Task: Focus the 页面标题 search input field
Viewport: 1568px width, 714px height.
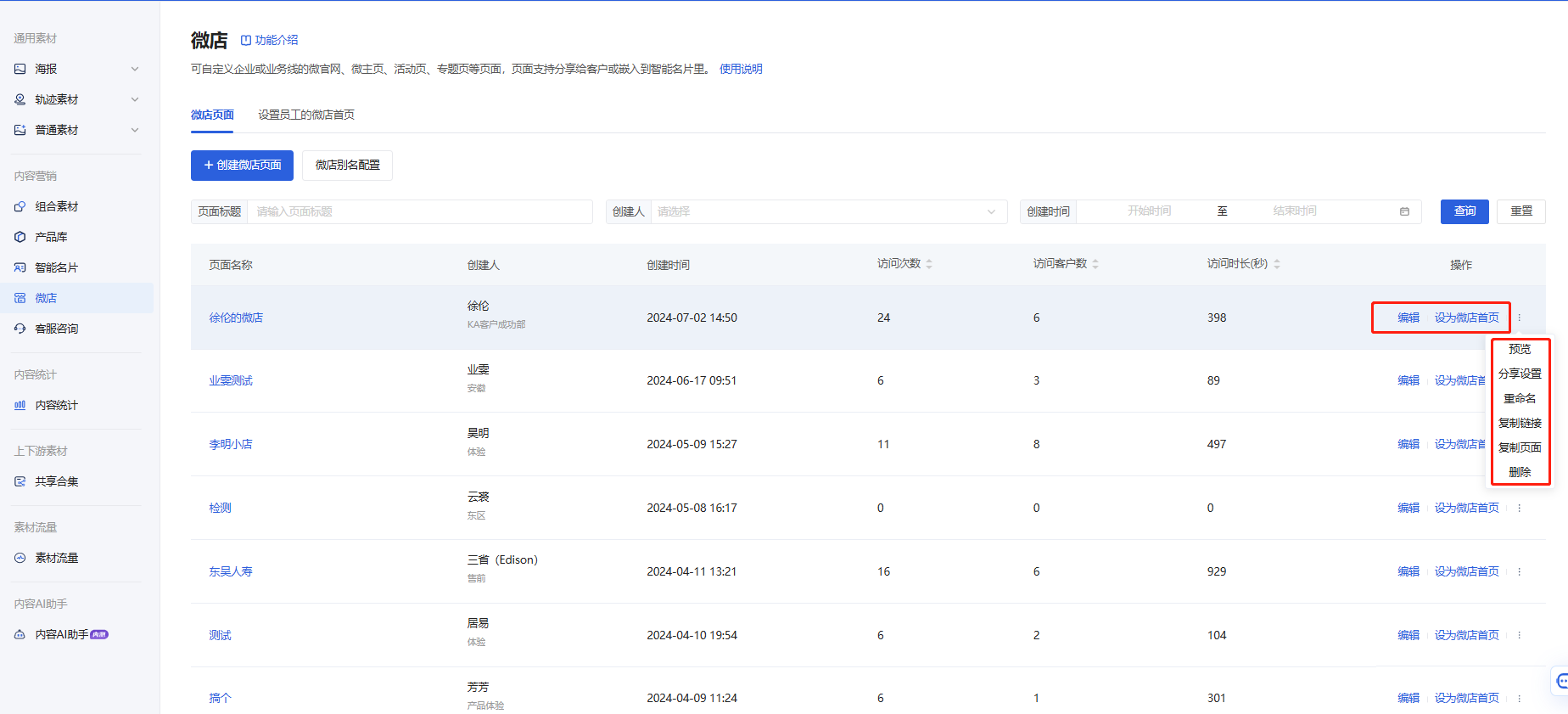Action: (x=419, y=211)
